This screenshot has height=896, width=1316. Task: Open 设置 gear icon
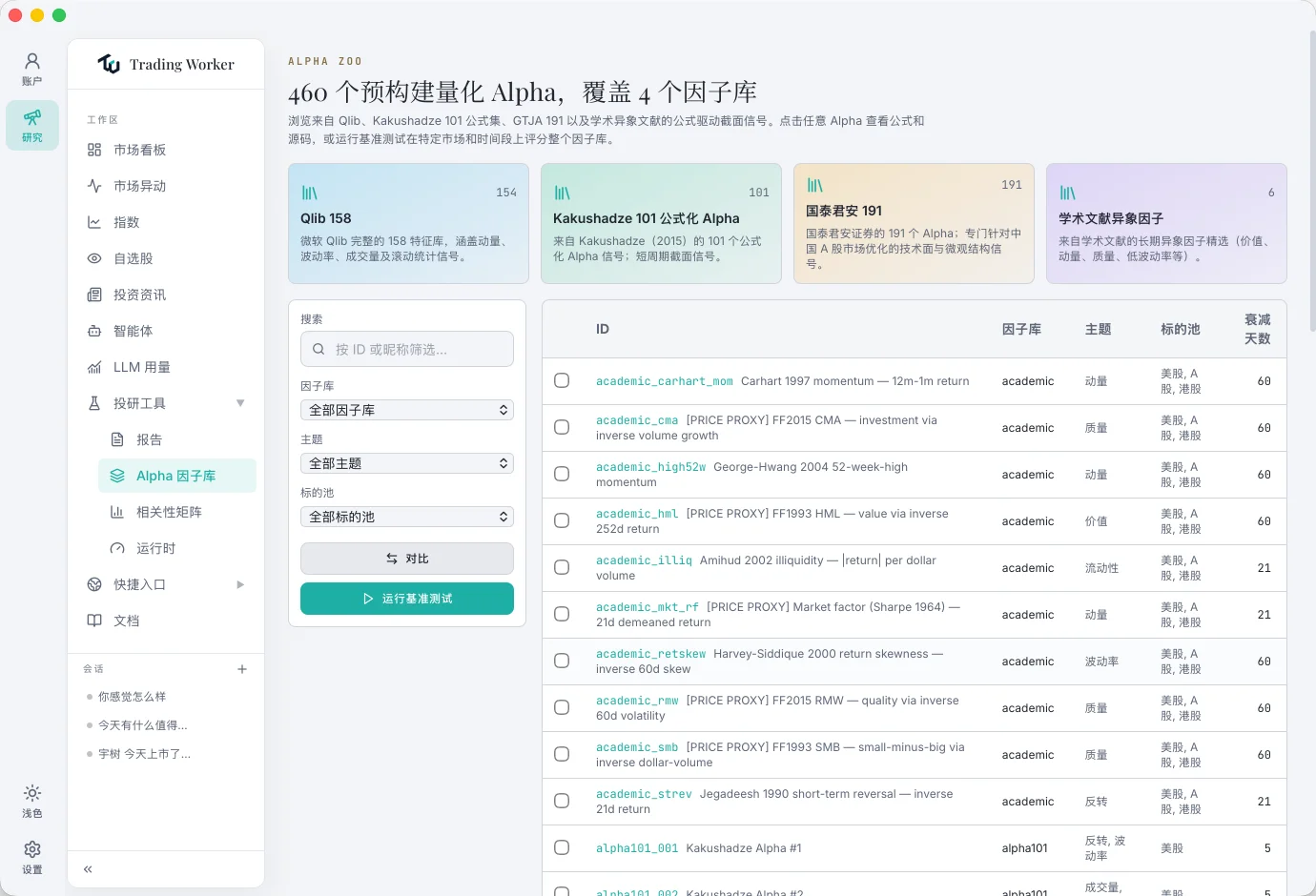pos(32,849)
